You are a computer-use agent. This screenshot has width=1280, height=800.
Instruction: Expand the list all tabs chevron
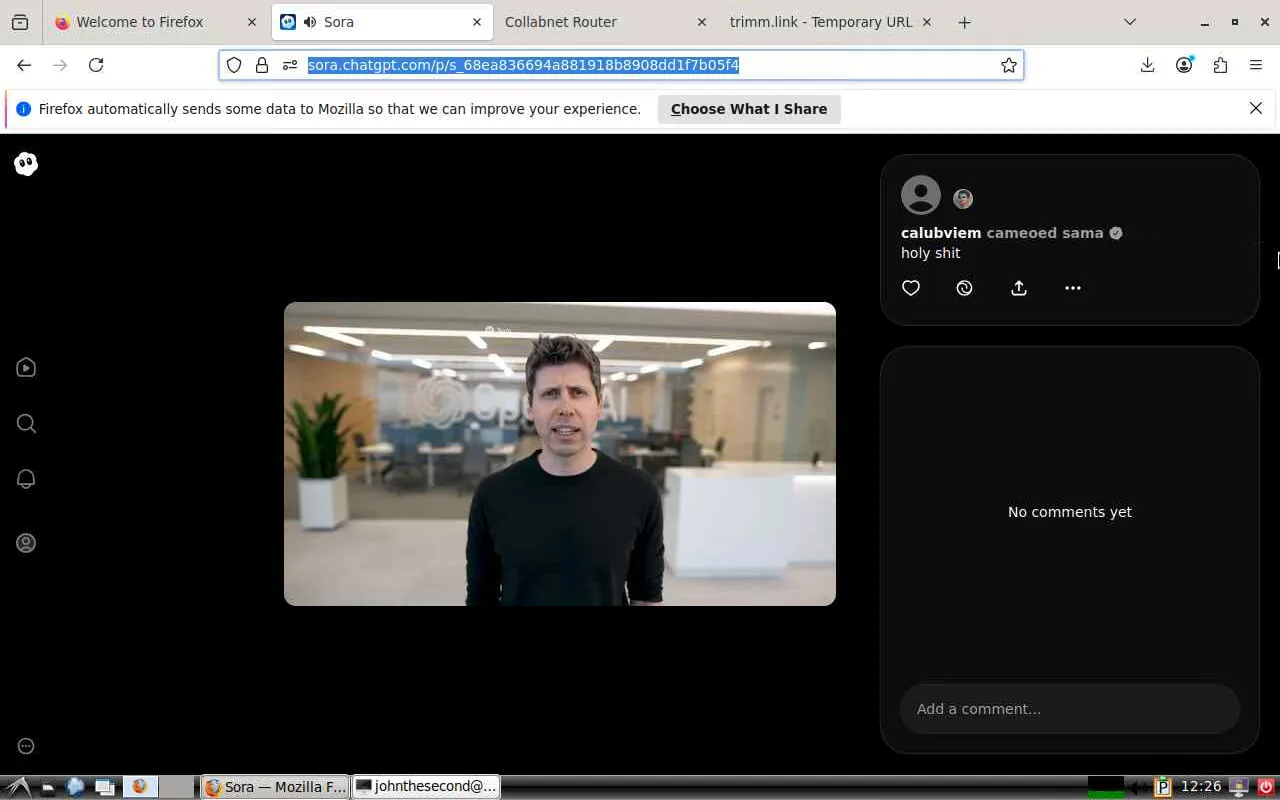(1129, 22)
